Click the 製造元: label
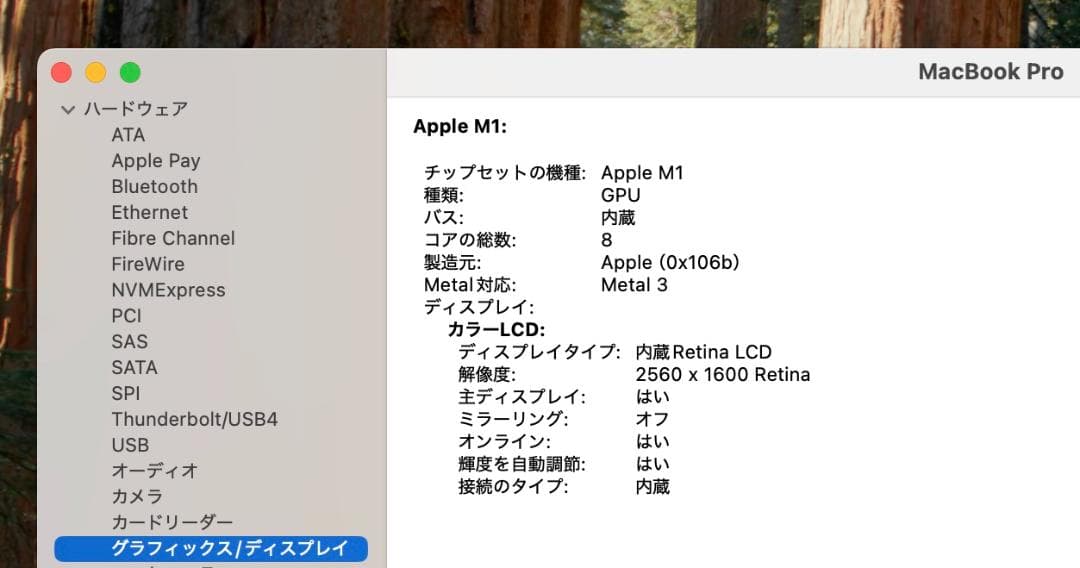 click(x=453, y=262)
